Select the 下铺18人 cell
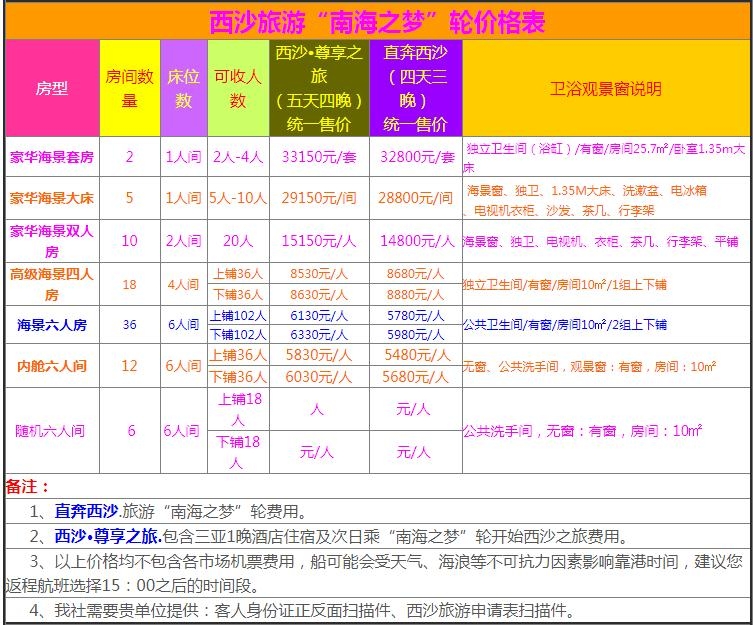 (238, 452)
